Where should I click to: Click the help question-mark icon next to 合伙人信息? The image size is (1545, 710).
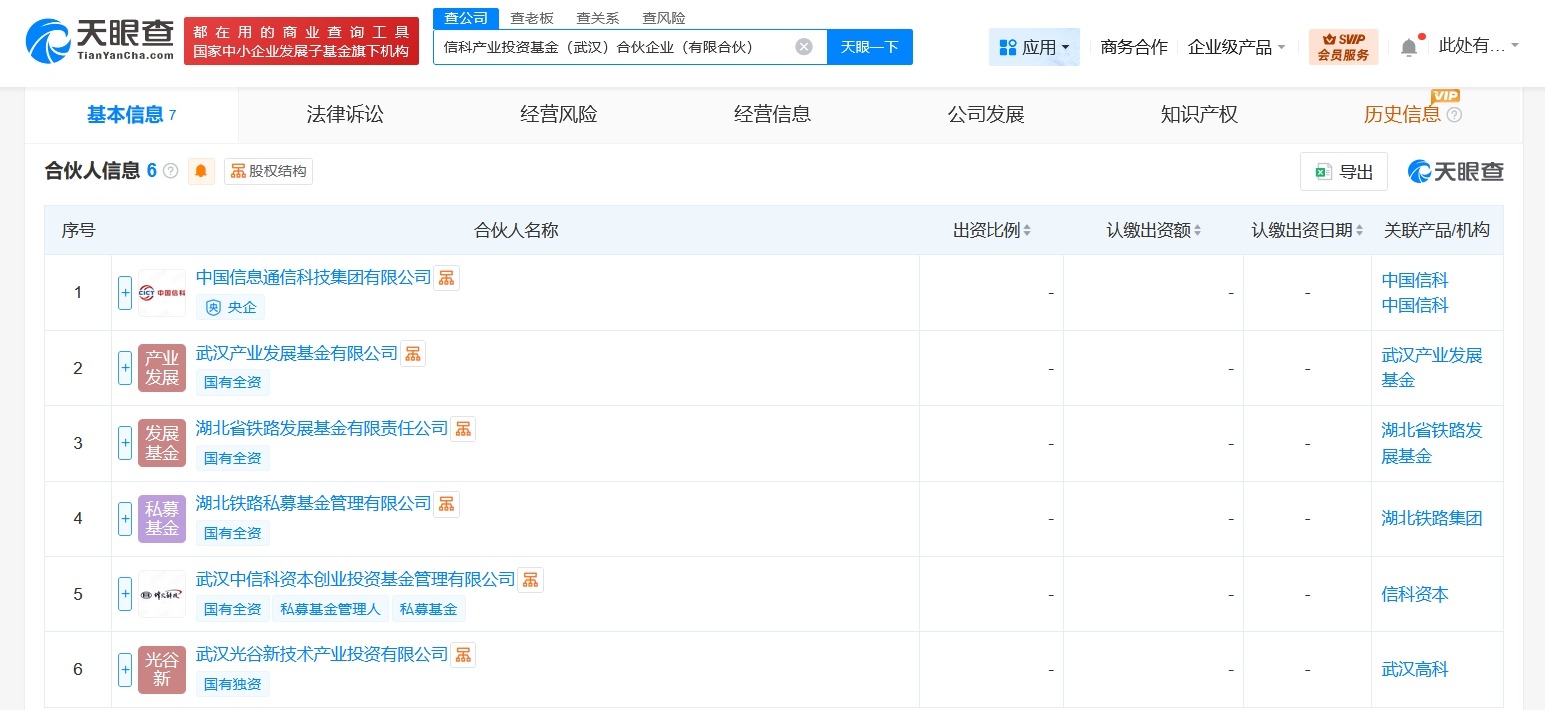tap(172, 171)
